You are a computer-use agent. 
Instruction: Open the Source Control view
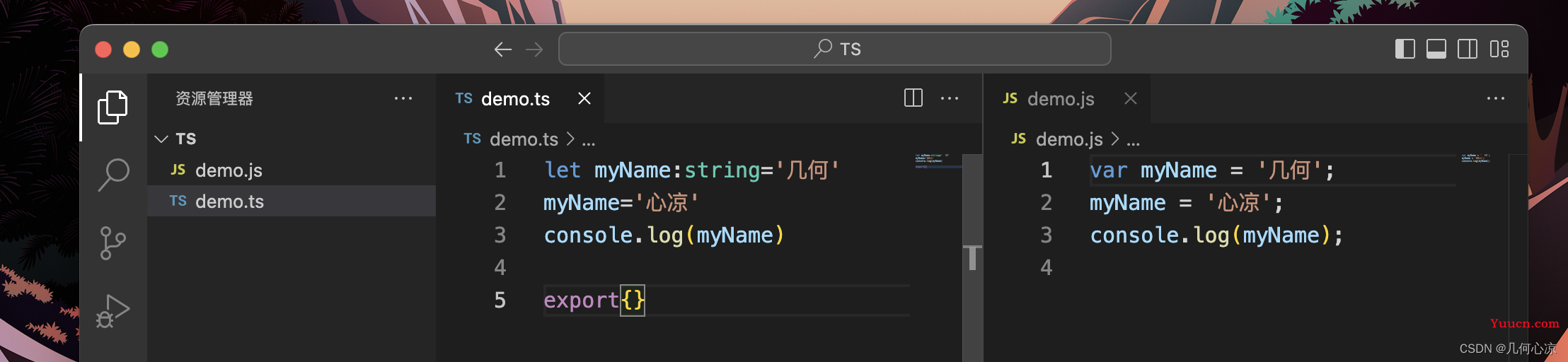click(x=113, y=243)
